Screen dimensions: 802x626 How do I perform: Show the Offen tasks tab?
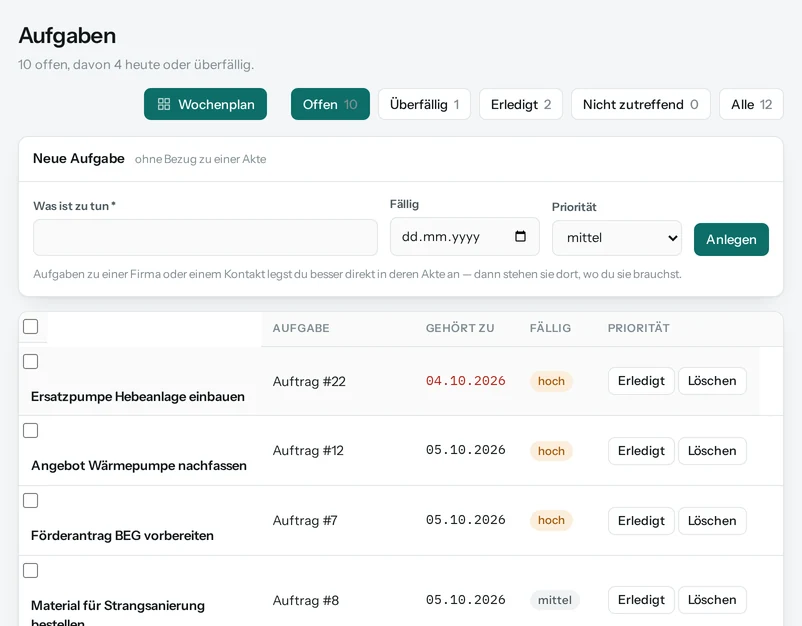330,104
